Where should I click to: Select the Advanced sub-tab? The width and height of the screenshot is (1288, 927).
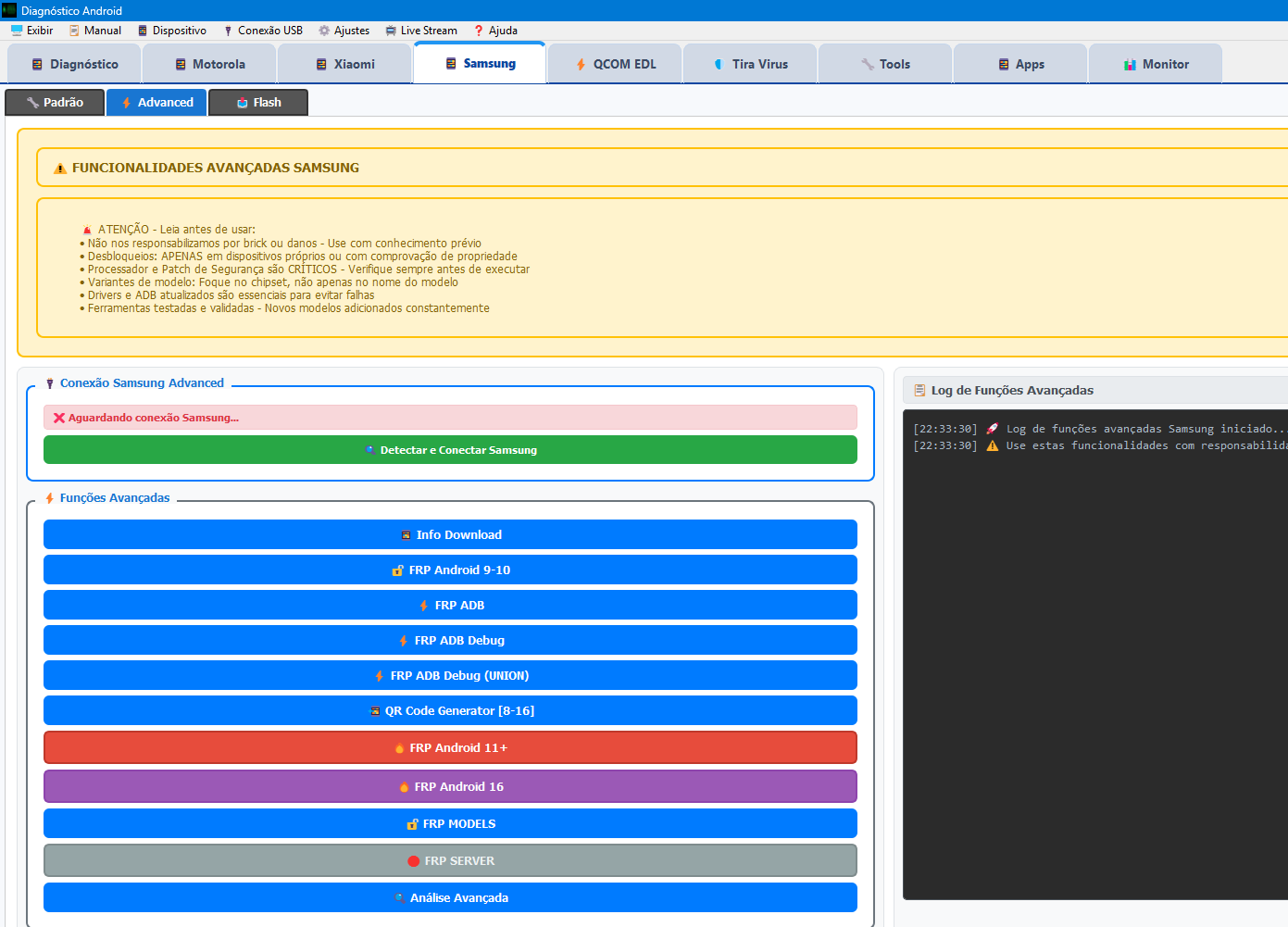pos(156,102)
